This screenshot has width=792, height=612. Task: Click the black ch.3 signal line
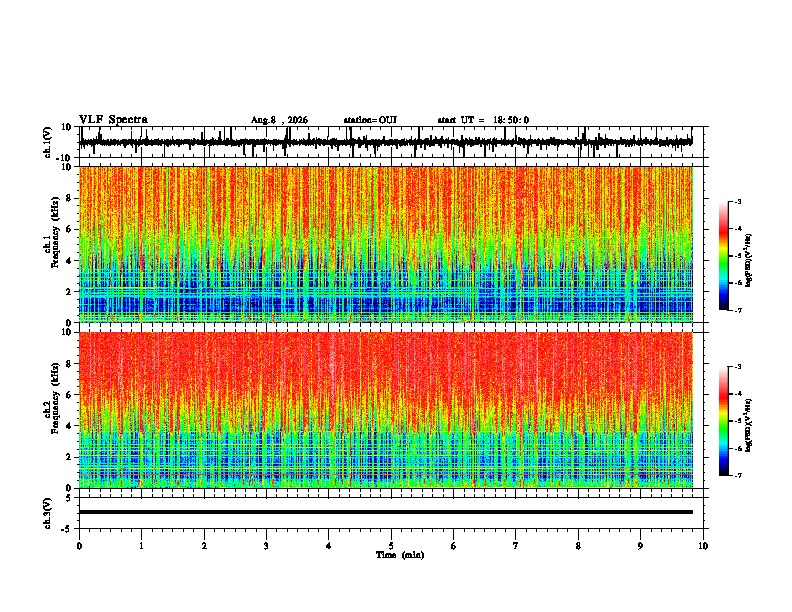(386, 512)
